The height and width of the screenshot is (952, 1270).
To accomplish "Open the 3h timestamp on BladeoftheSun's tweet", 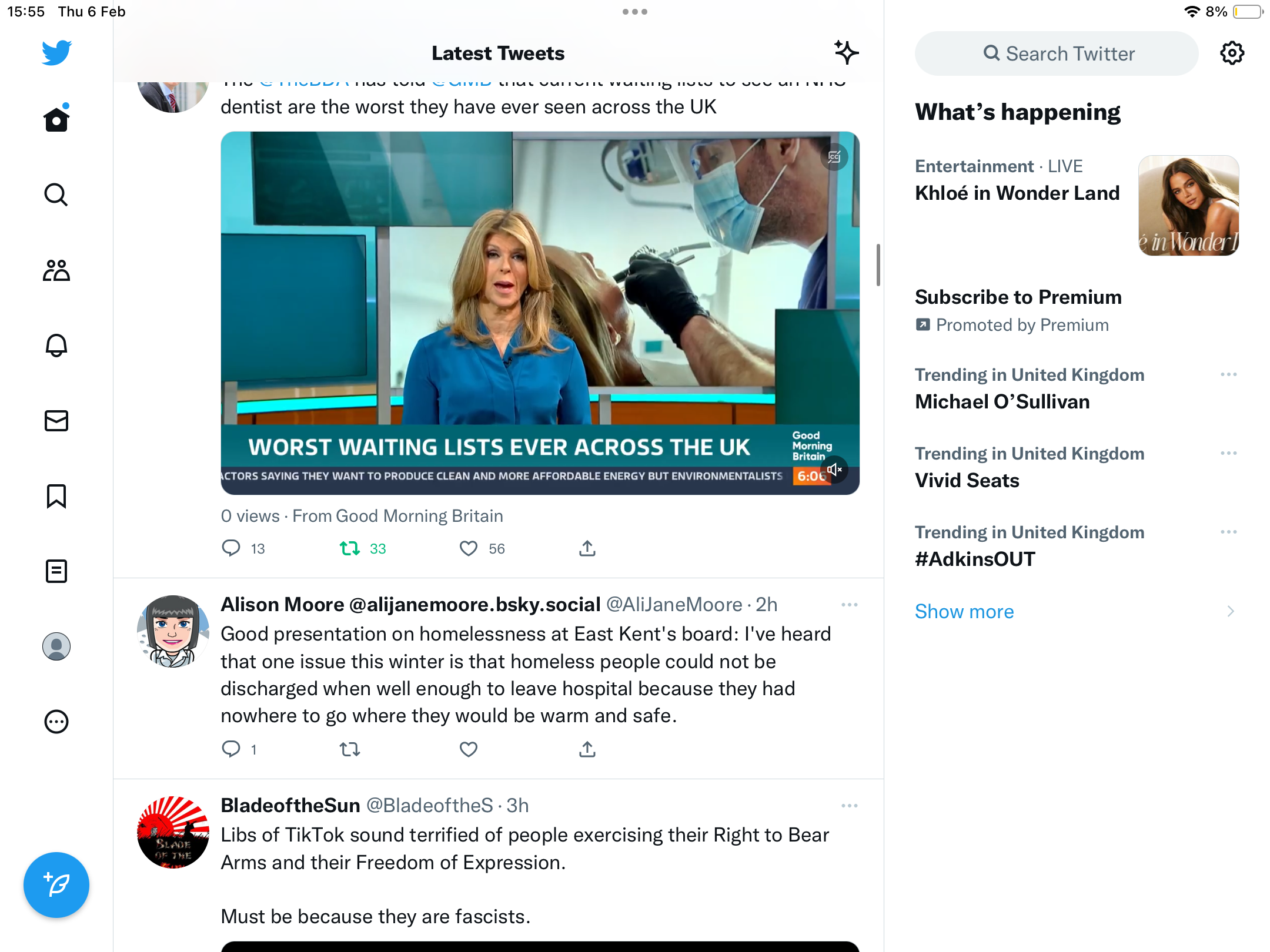I will pos(517,806).
